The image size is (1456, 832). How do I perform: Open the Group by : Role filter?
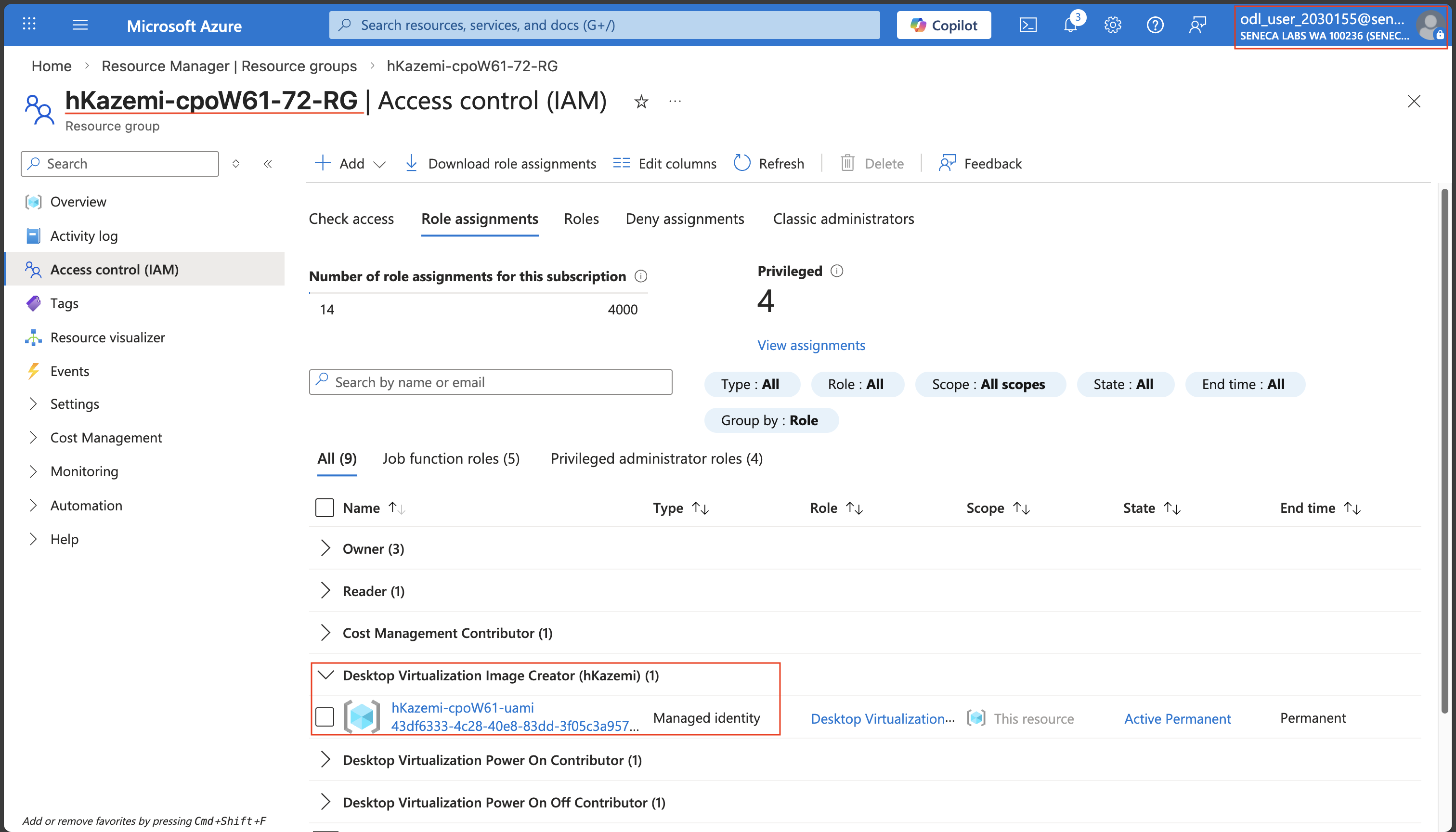point(771,420)
